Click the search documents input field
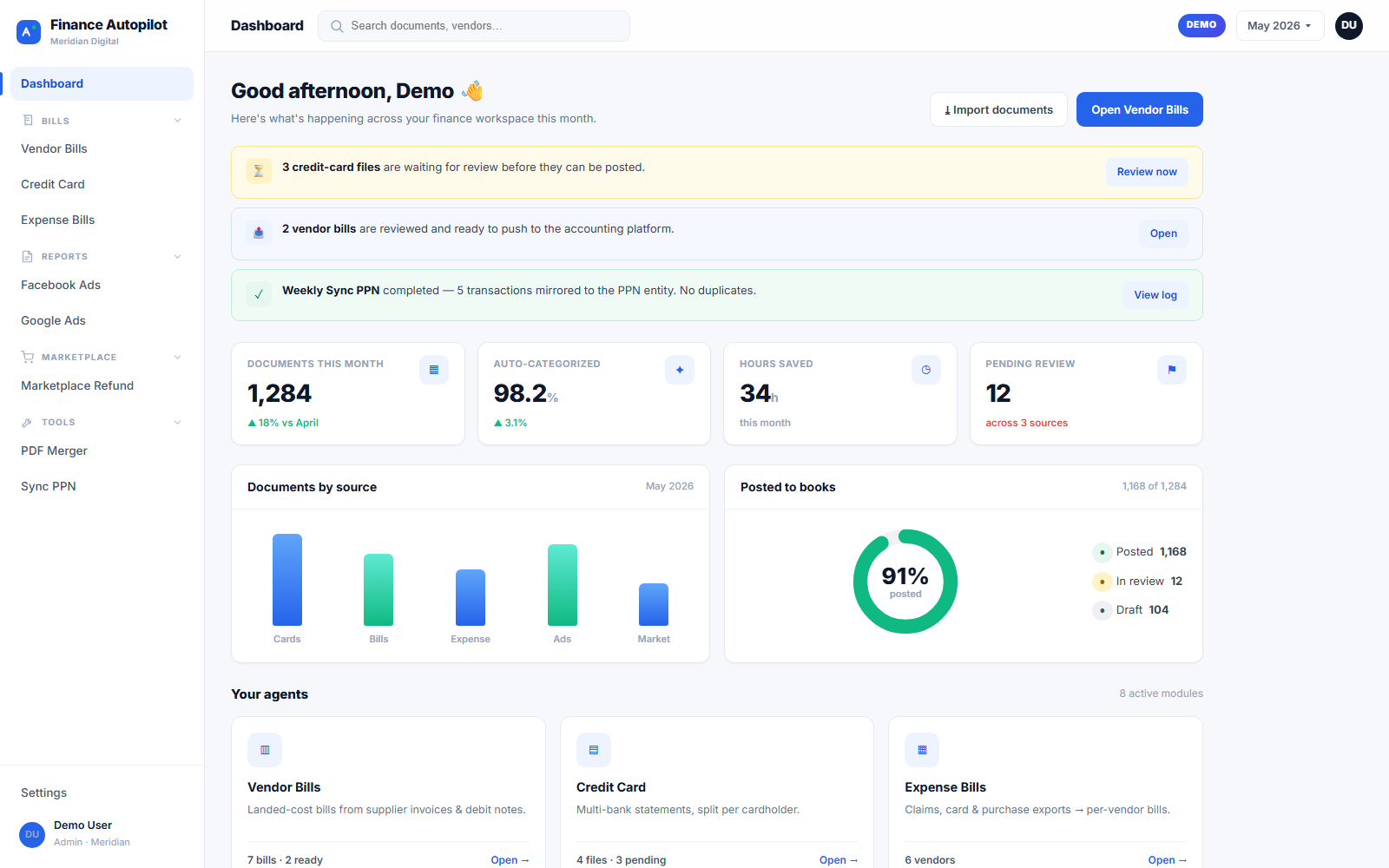Screen dimensions: 1389x868 coord(474,26)
